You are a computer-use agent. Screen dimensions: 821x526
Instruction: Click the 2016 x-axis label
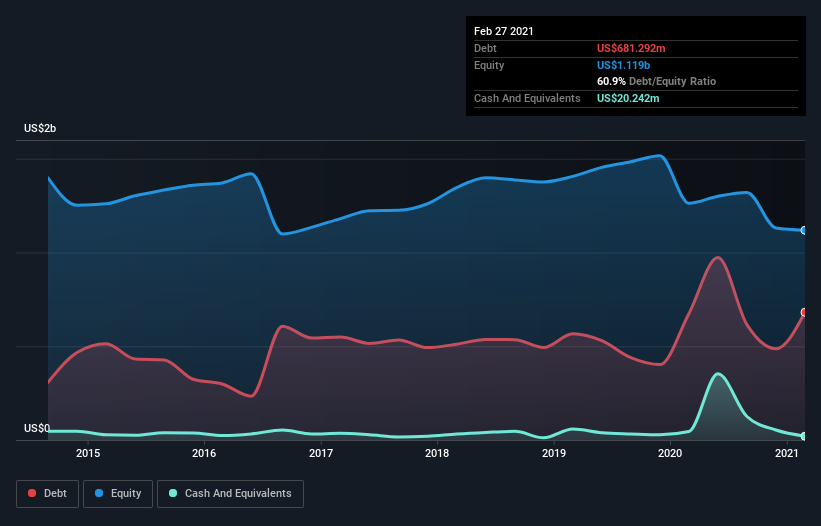204,453
